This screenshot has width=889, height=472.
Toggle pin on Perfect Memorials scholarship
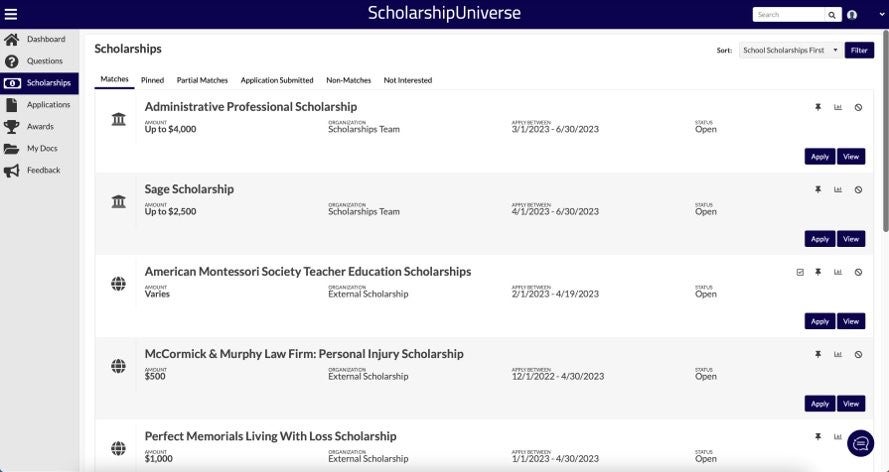click(818, 437)
